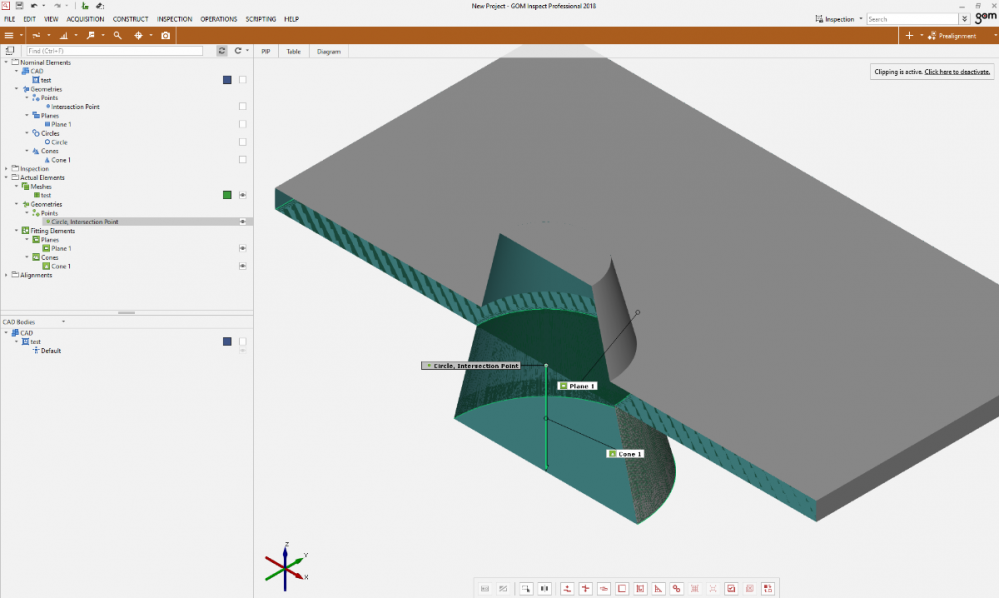
Task: Click the explorer panel icon left of Find field
Action: click(10, 51)
